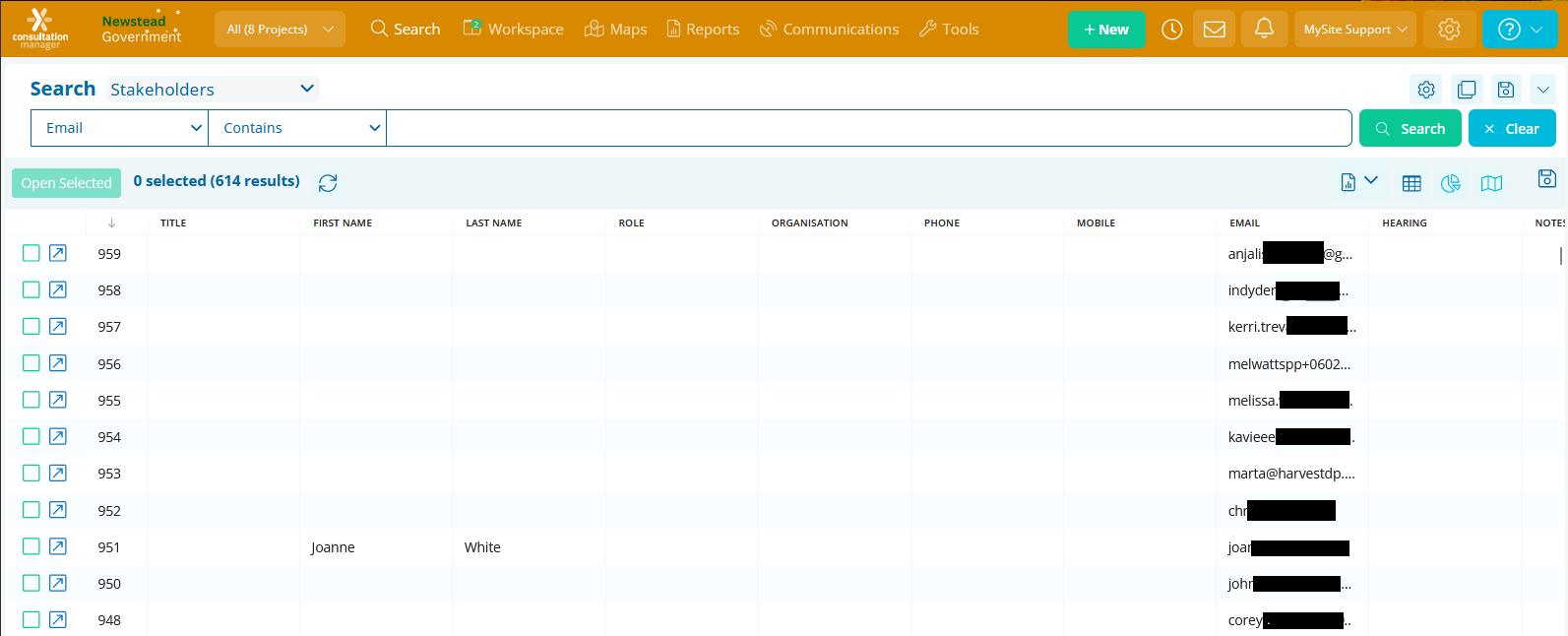Viewport: 1568px width, 636px height.
Task: Expand the chevron beside save search icon
Action: [1543, 90]
